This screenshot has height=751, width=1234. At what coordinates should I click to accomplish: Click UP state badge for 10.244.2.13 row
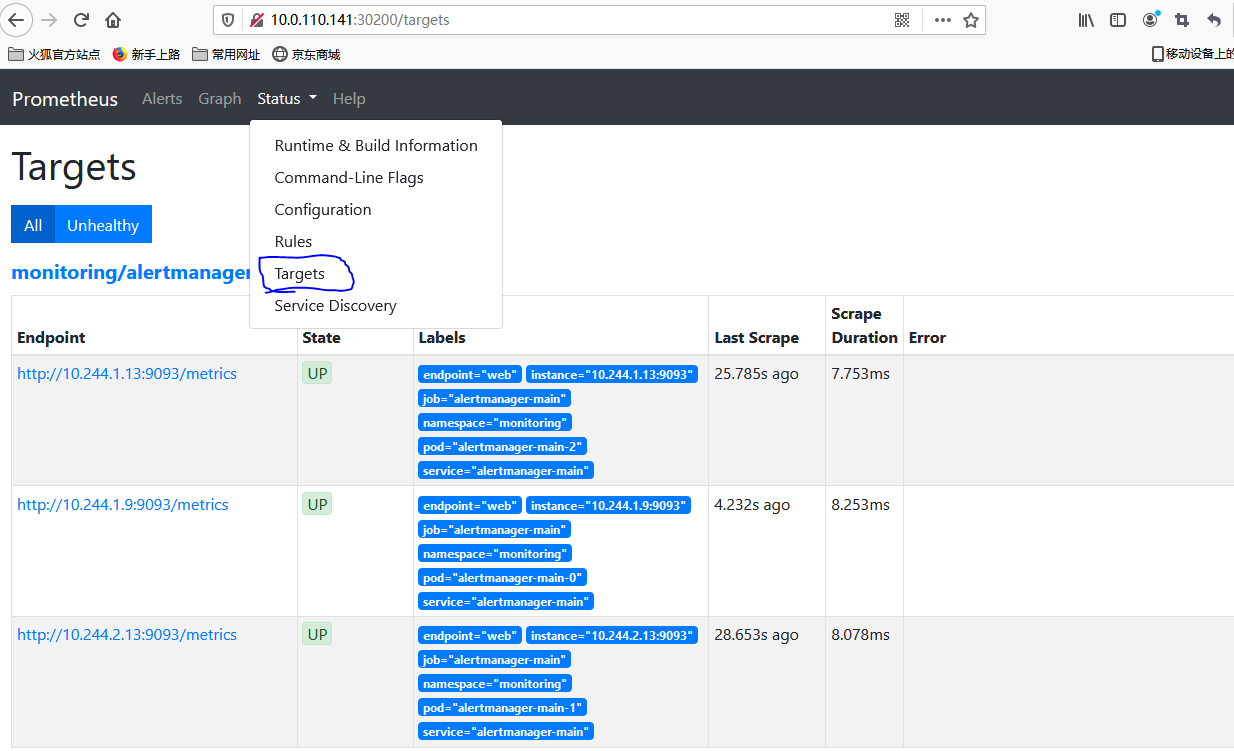(317, 635)
